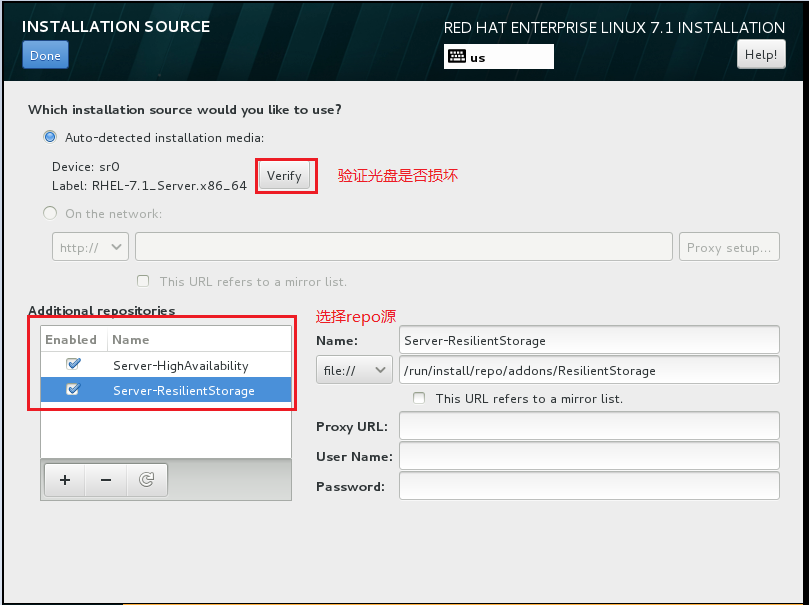809x605 pixels.
Task: Select the Server-HighAvailability repository row
Action: [166, 365]
